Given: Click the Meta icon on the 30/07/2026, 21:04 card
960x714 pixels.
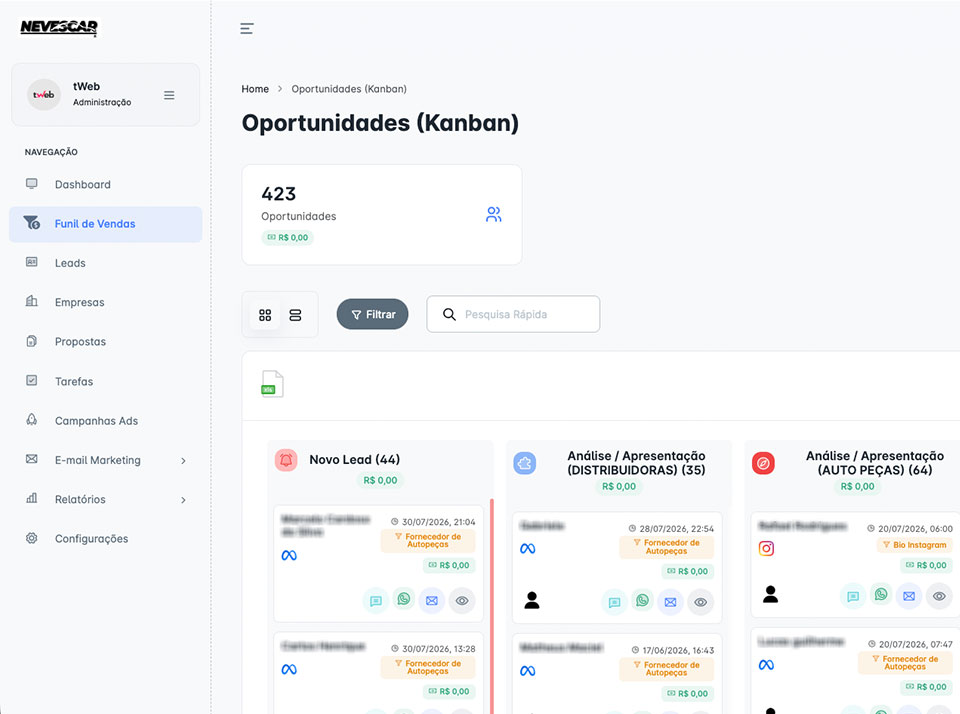Looking at the screenshot, I should coord(289,555).
